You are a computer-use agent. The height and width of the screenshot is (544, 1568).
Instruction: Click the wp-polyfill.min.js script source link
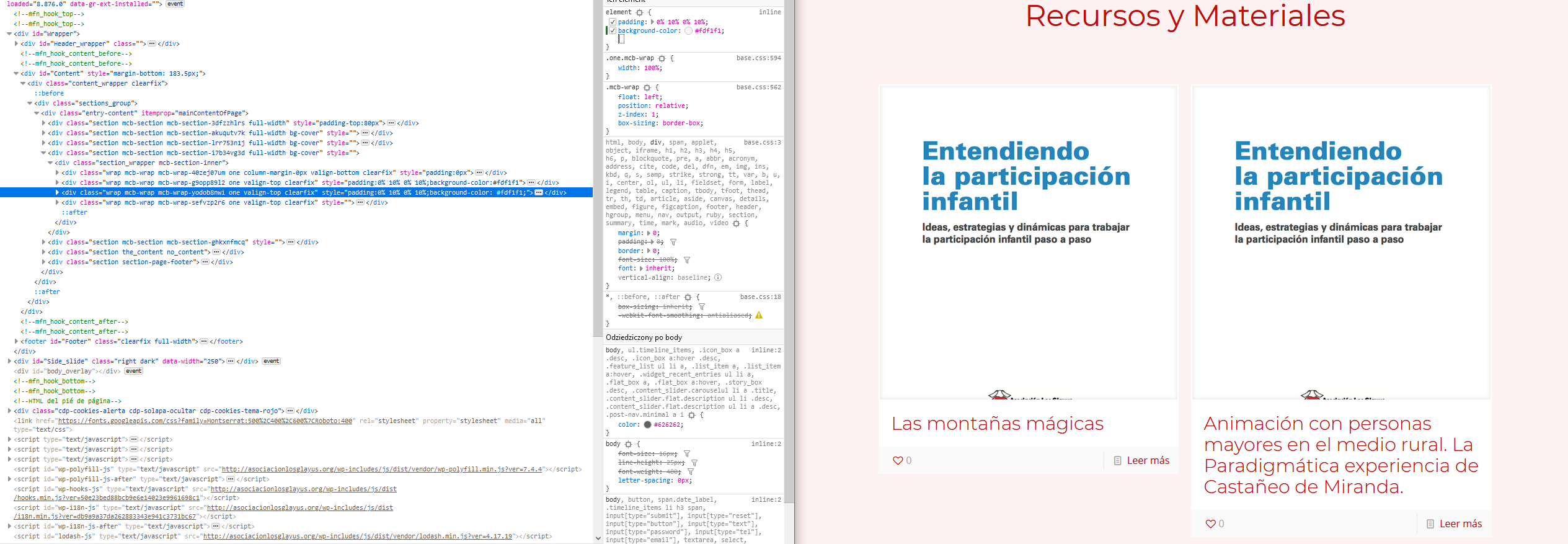pos(382,469)
